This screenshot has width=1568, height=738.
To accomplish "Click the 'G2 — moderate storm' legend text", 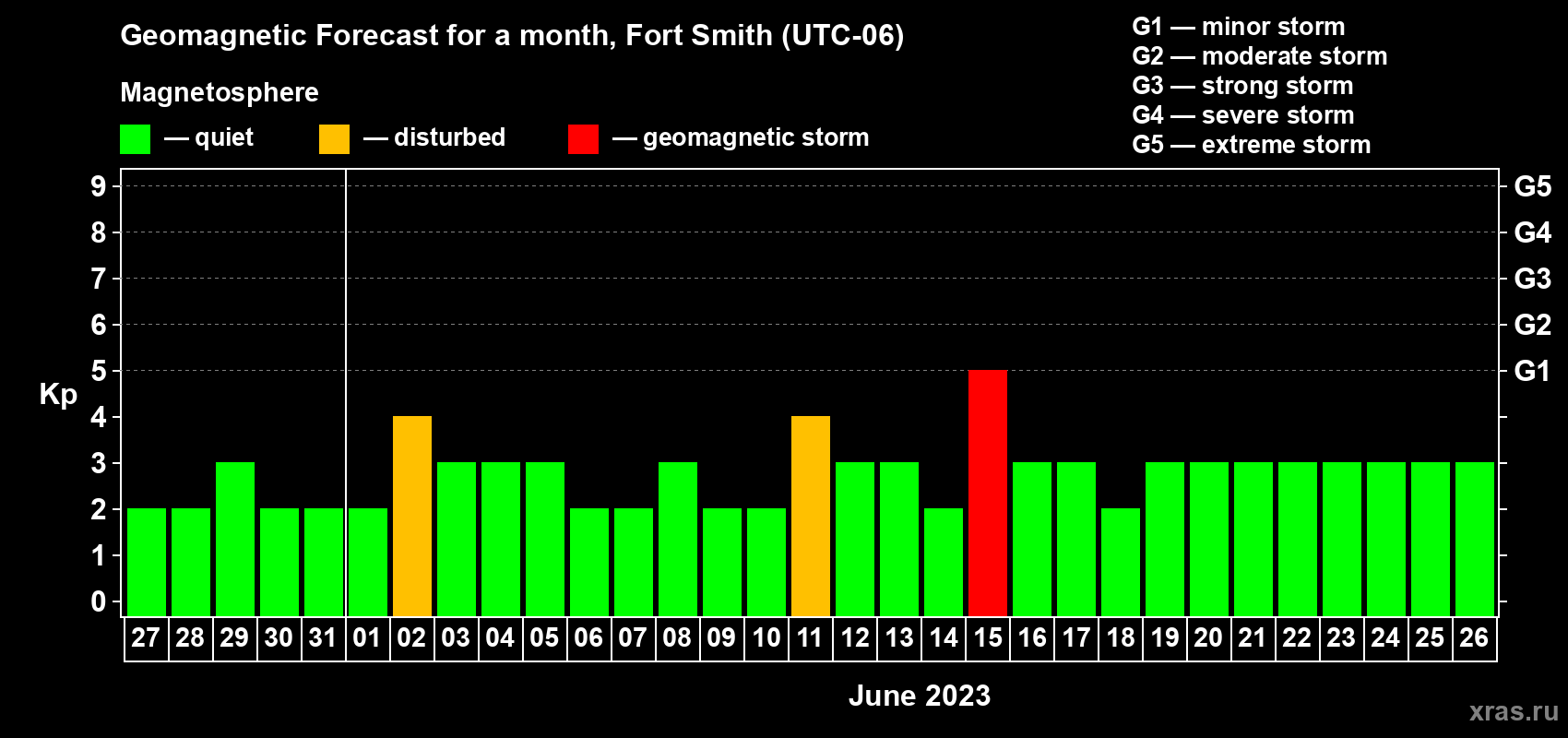I will pyautogui.click(x=1259, y=56).
